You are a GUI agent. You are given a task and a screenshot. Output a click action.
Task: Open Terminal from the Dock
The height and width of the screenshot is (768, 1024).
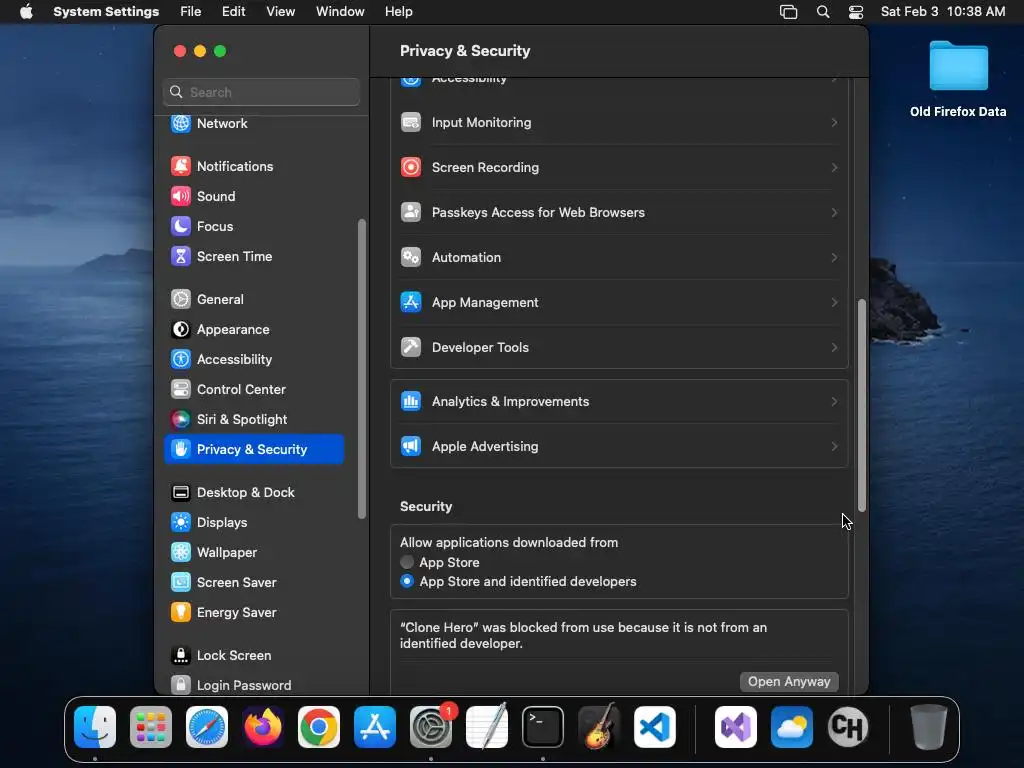pyautogui.click(x=543, y=727)
